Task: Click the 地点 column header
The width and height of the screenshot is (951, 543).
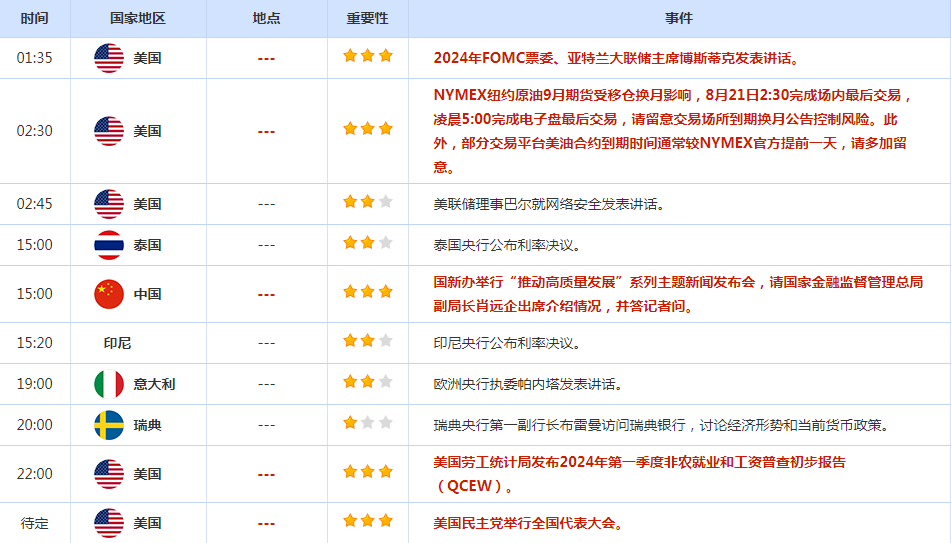Action: click(x=266, y=18)
